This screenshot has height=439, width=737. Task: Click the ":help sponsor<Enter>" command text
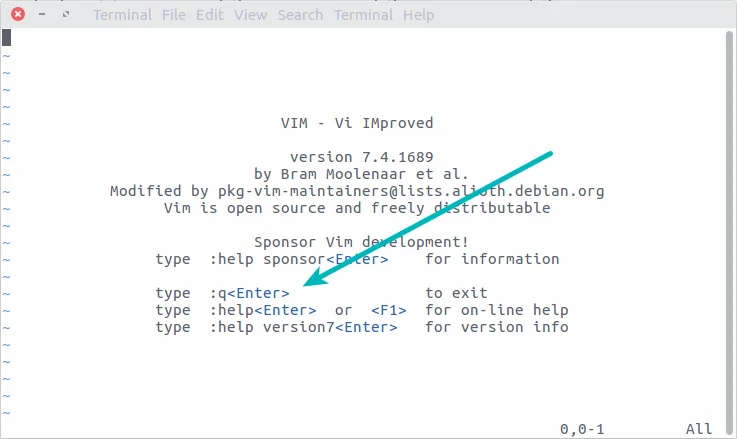[x=300, y=259]
